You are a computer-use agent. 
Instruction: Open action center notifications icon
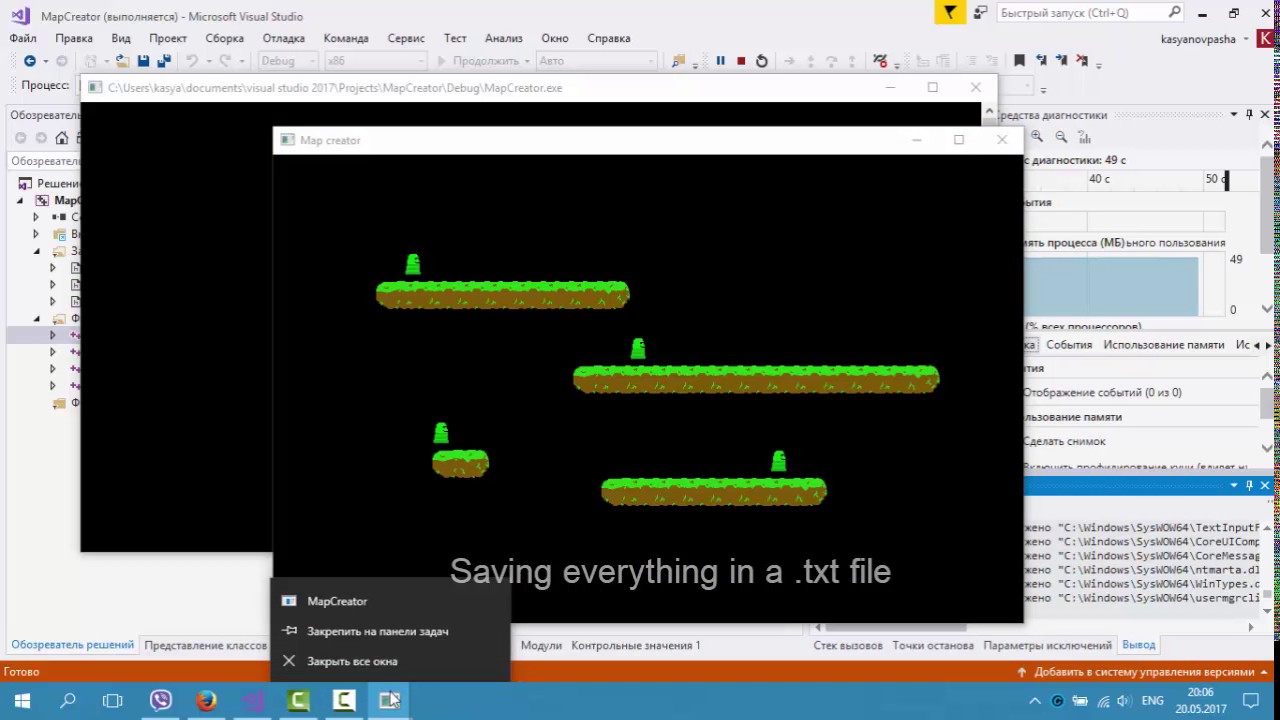pos(1251,700)
